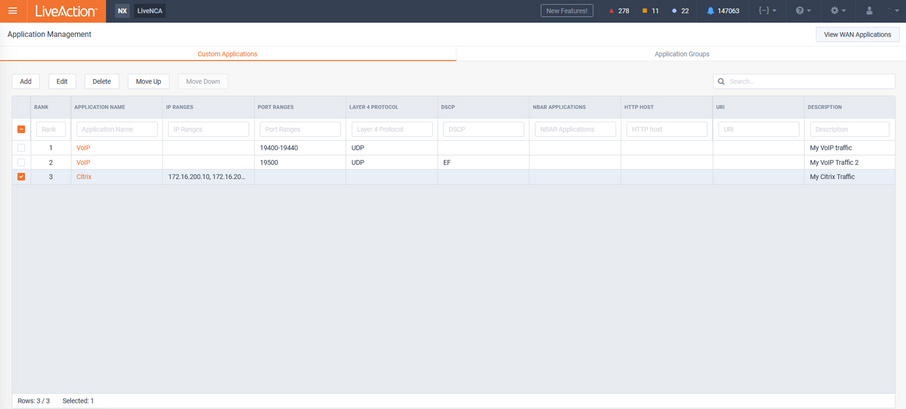Select the My VoIP traffic description
This screenshot has width=906, height=409.
pyautogui.click(x=831, y=148)
